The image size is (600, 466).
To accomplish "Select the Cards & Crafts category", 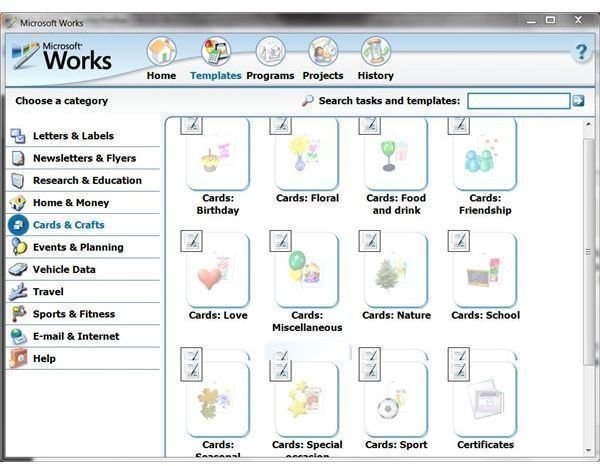I will click(68, 225).
